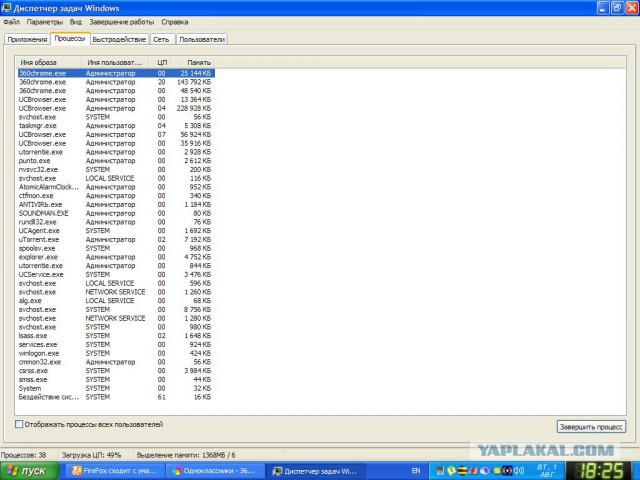Open the Файл menu

[x=11, y=22]
